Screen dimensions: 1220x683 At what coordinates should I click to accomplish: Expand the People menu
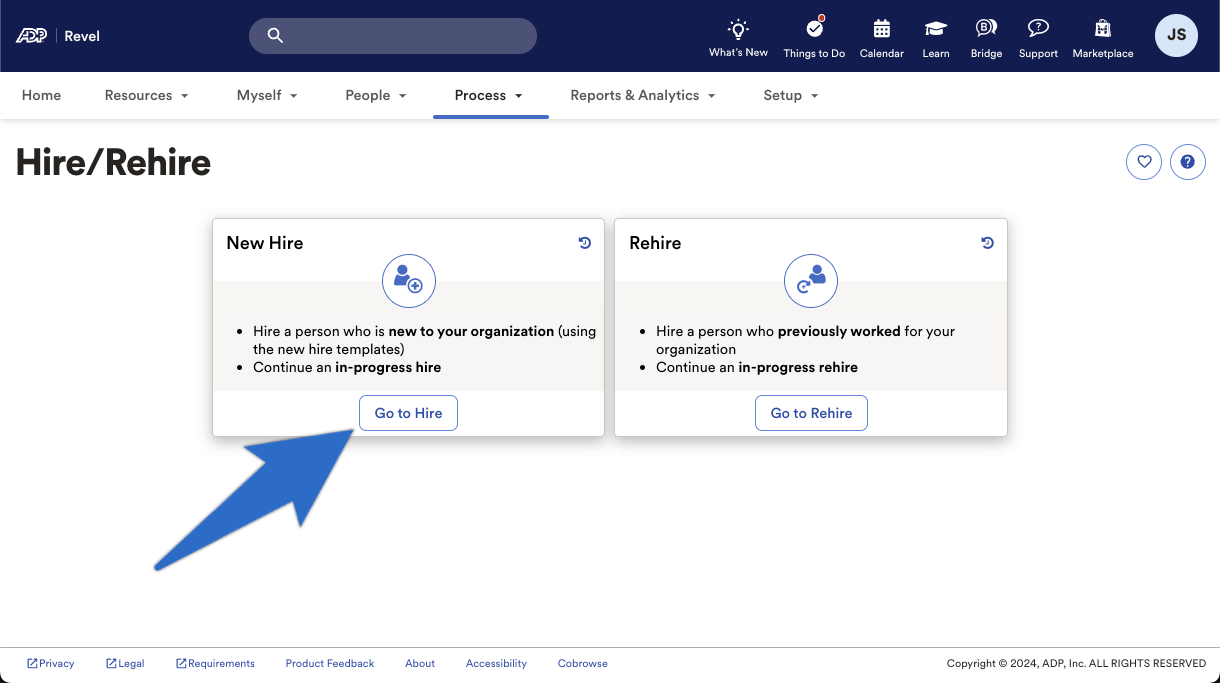coord(375,95)
